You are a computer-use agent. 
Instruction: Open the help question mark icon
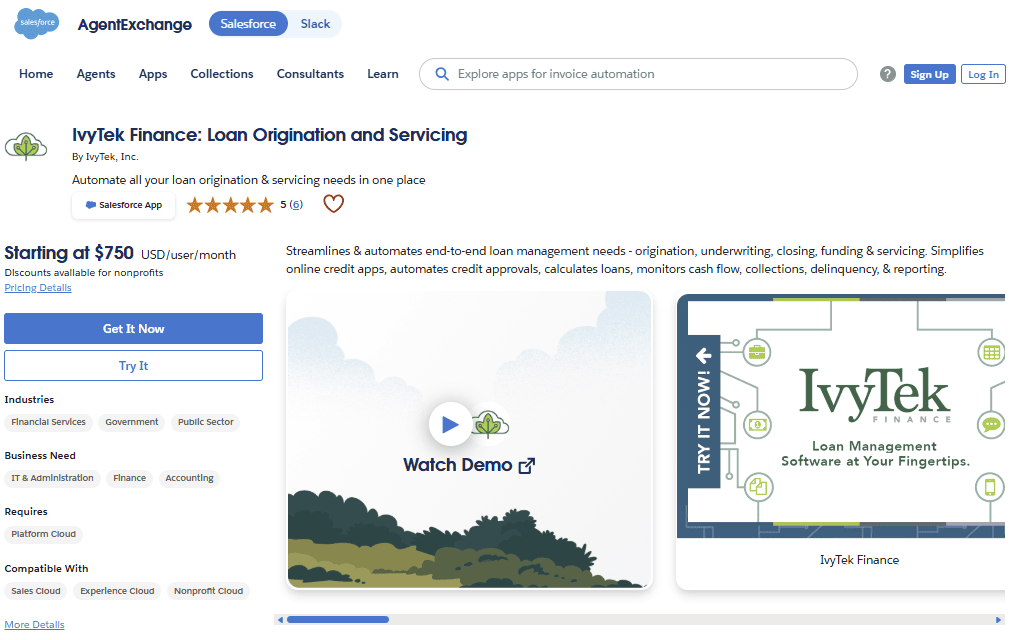pyautogui.click(x=887, y=74)
